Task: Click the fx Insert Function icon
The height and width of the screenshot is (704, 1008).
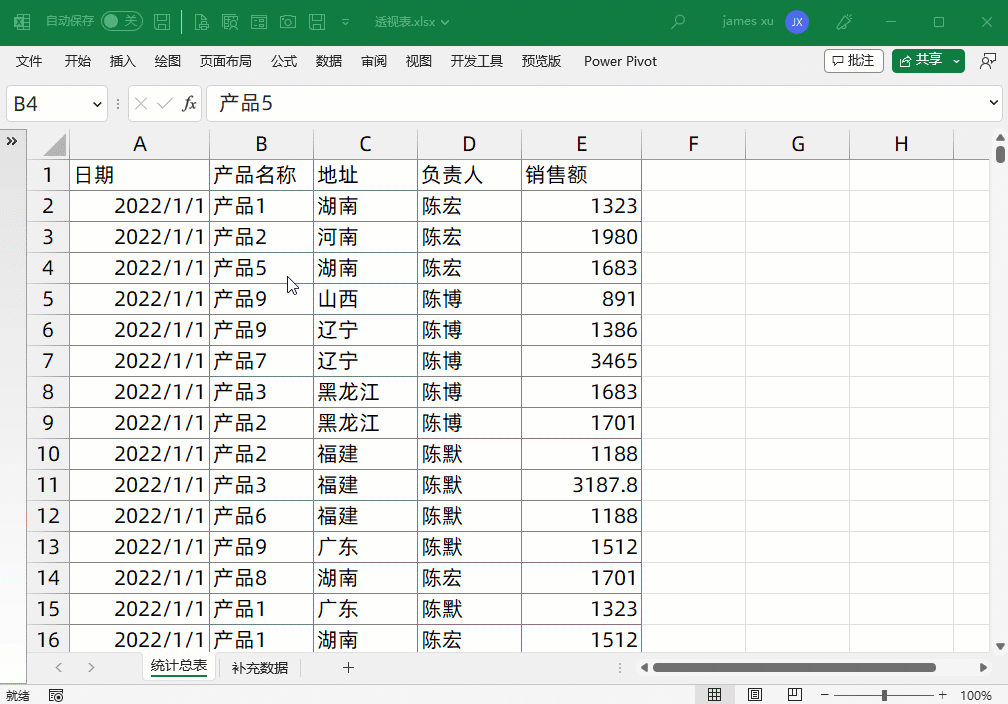Action: [189, 104]
